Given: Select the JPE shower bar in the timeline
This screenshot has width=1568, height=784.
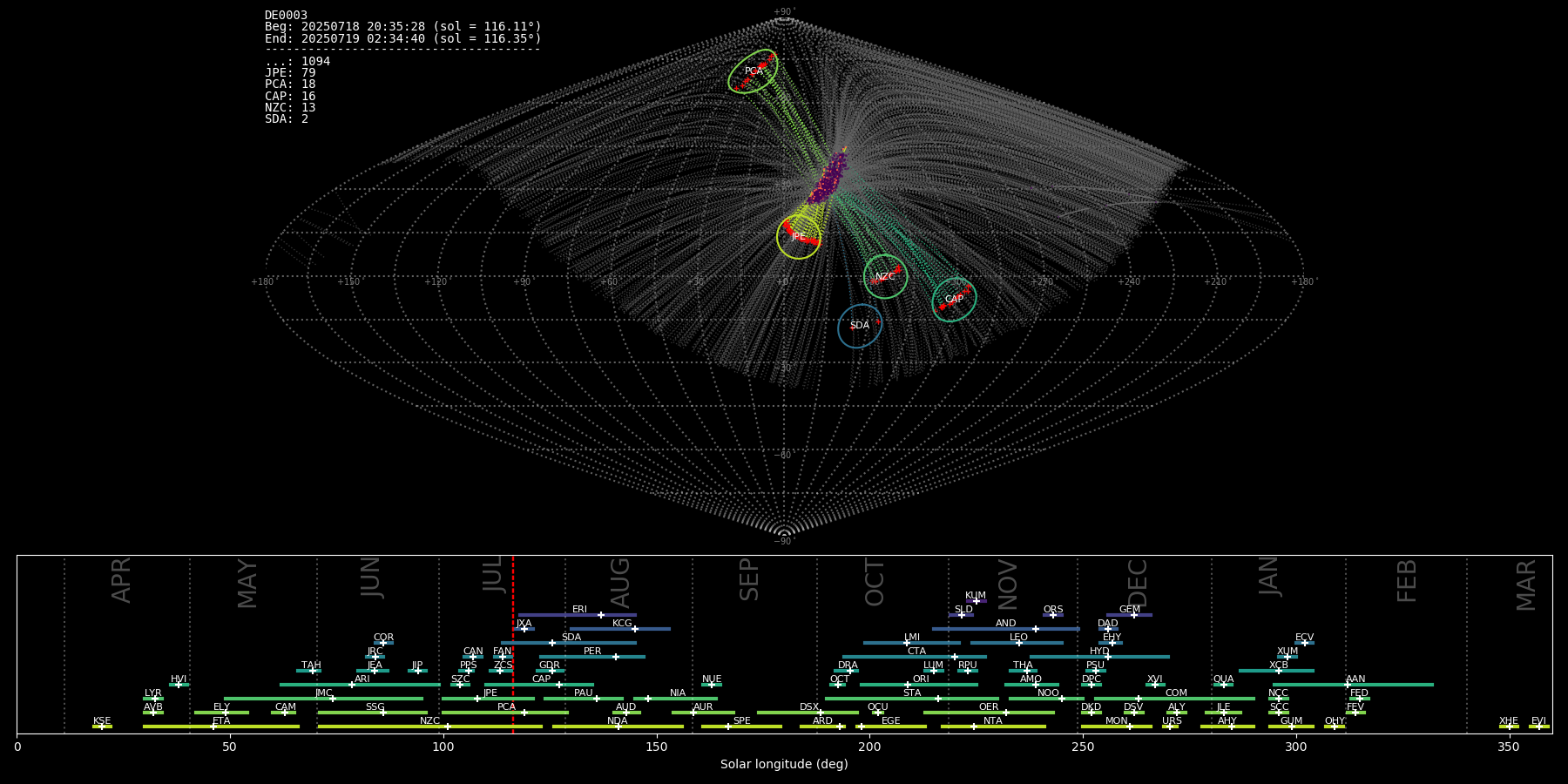Looking at the screenshot, I should tap(488, 699).
